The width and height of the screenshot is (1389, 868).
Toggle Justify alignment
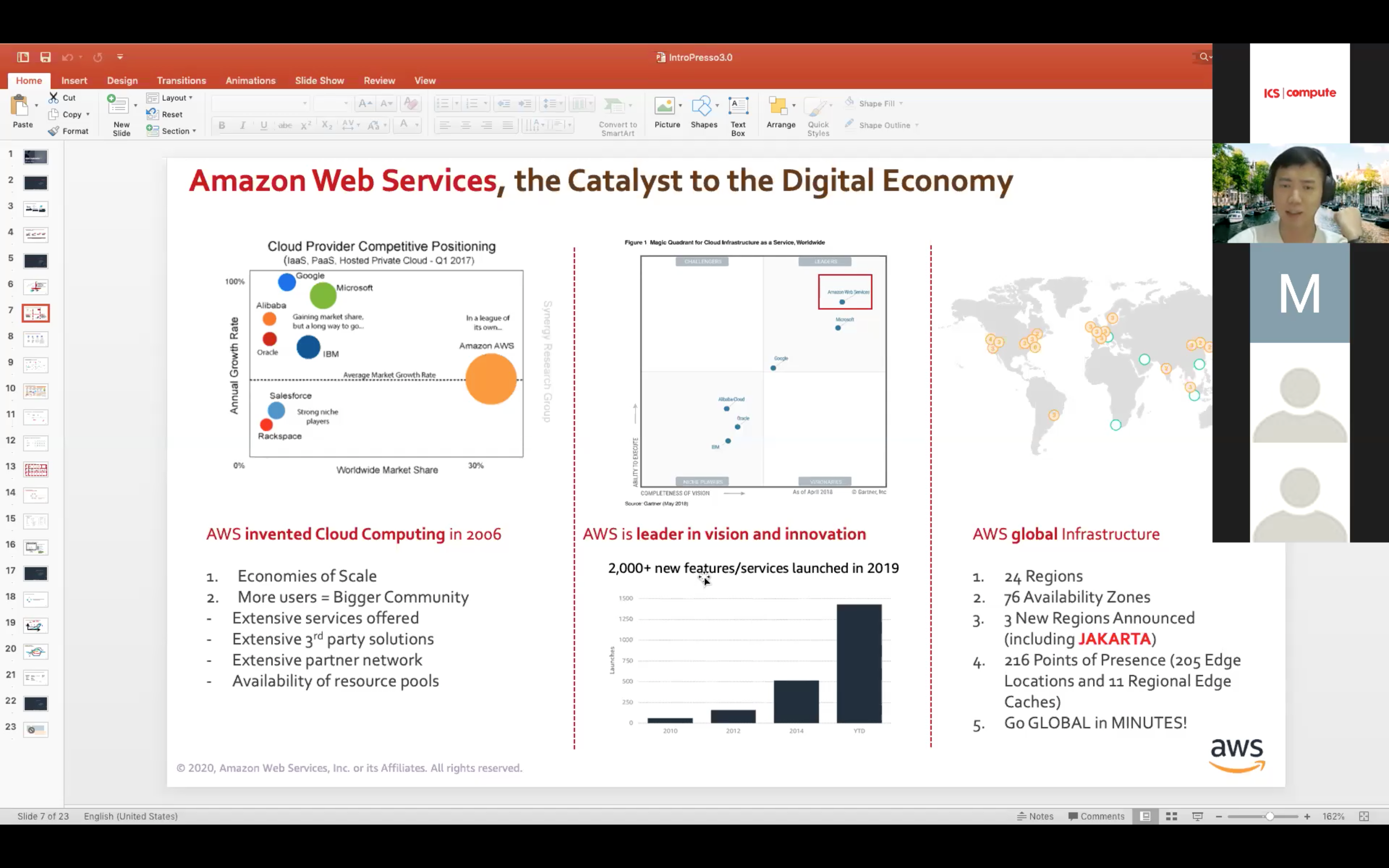click(x=508, y=125)
